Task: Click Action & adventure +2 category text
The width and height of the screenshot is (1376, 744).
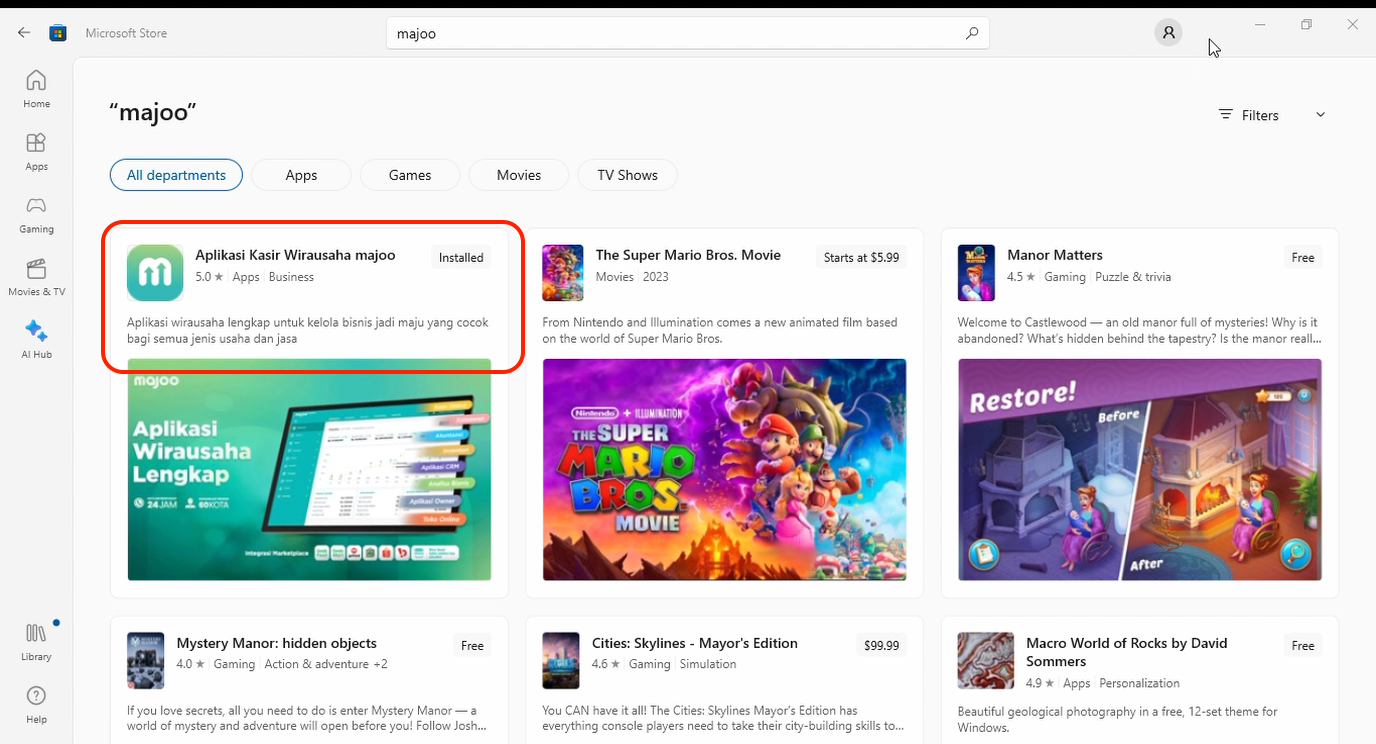Action: [326, 664]
